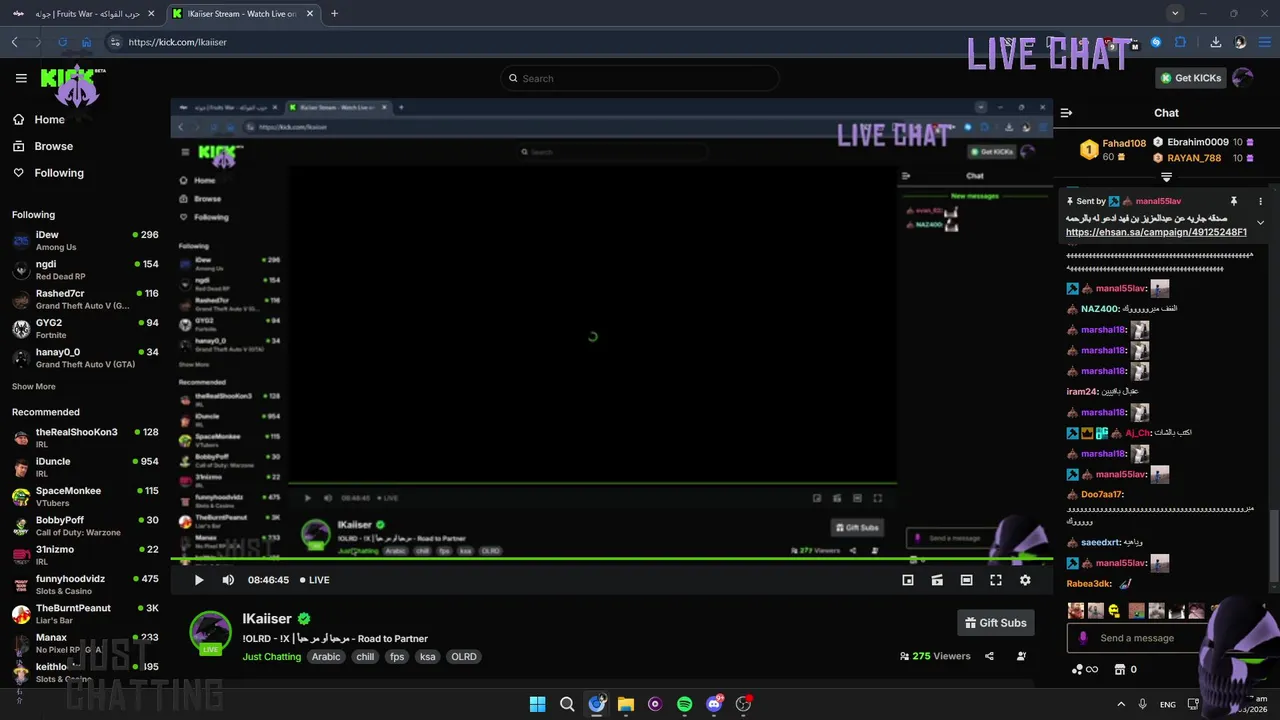Click the Get KICKs button
Viewport: 1280px width, 720px height.
pyautogui.click(x=1190, y=78)
